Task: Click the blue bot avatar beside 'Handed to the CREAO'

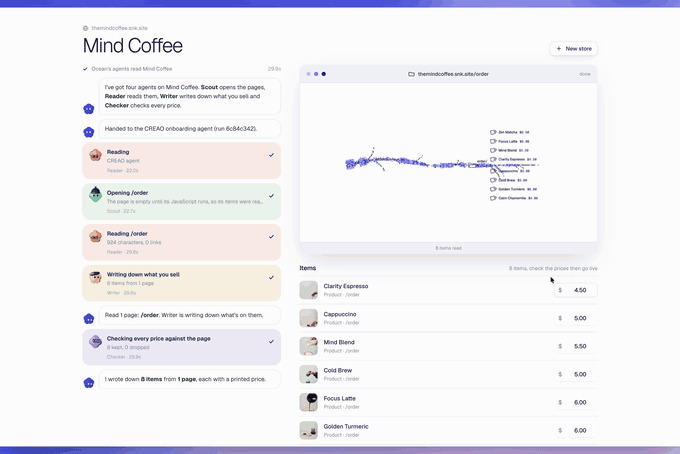Action: point(89,132)
